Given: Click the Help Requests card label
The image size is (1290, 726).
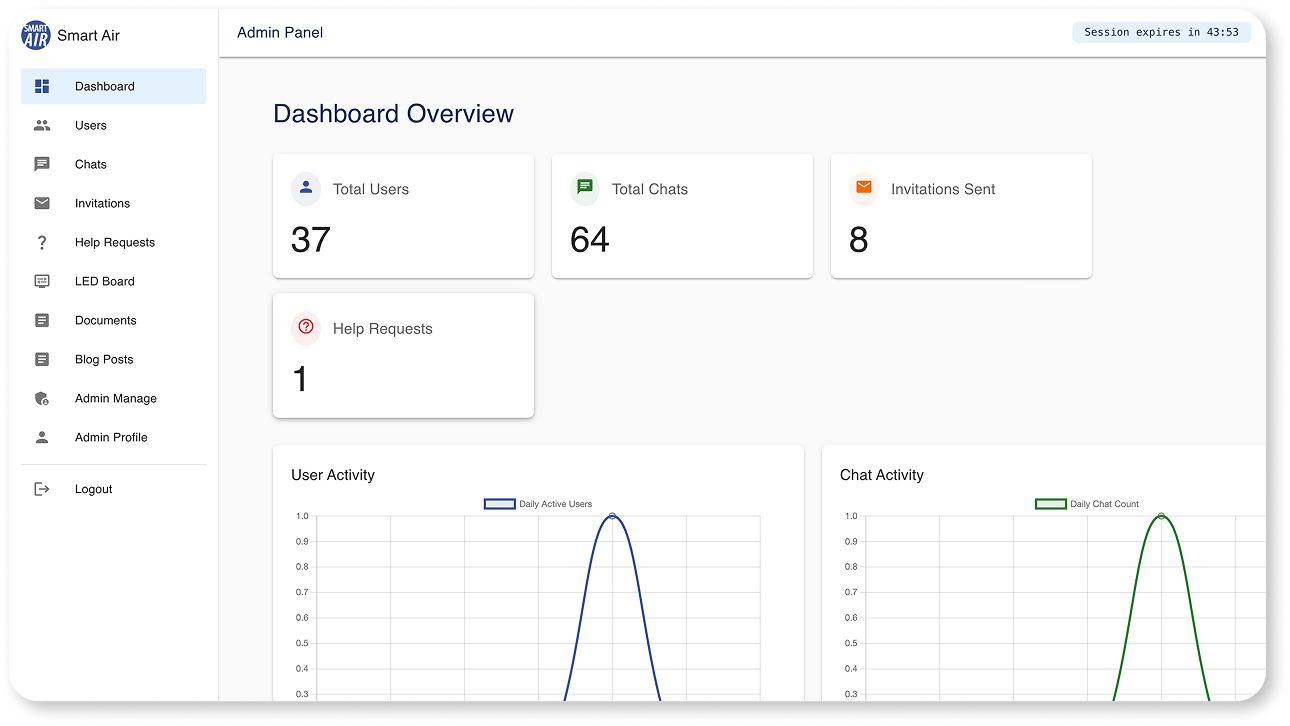Looking at the screenshot, I should (383, 329).
